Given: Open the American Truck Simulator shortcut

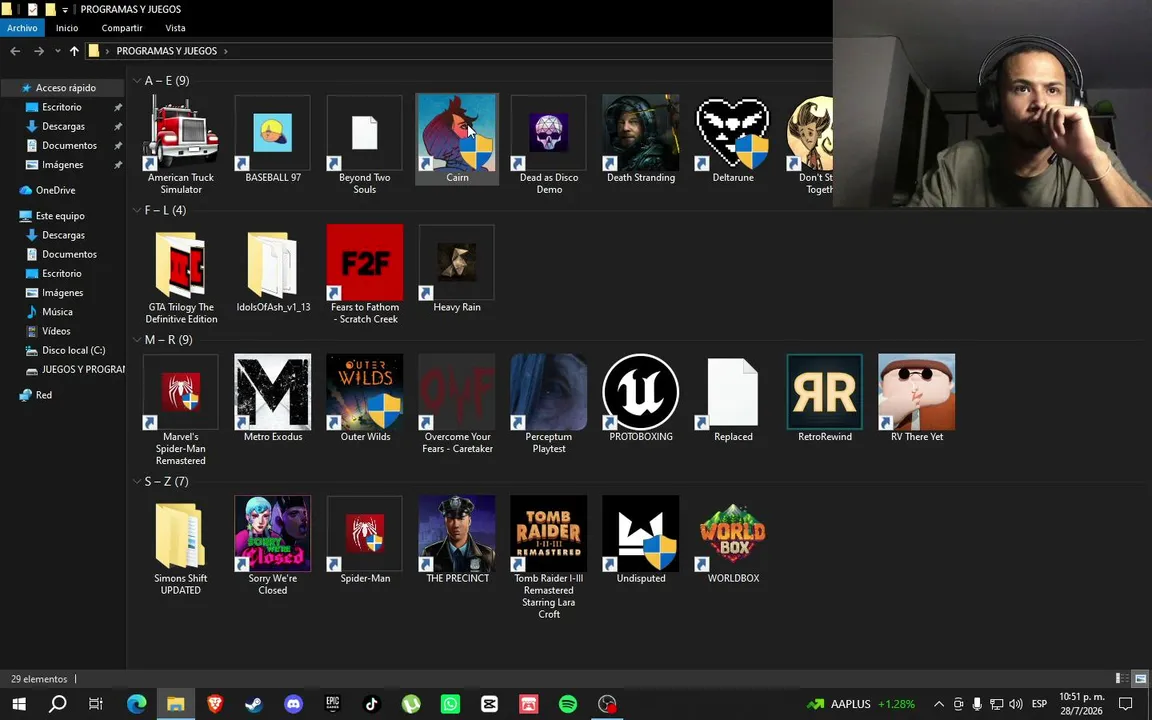Looking at the screenshot, I should click(181, 145).
